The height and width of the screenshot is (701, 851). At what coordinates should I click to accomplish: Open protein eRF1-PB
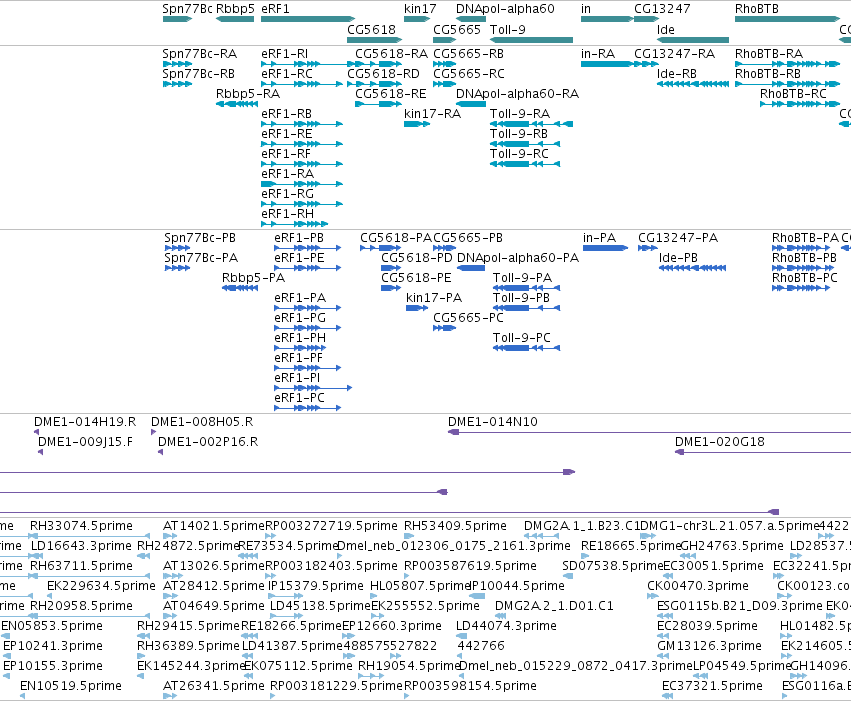coord(299,238)
